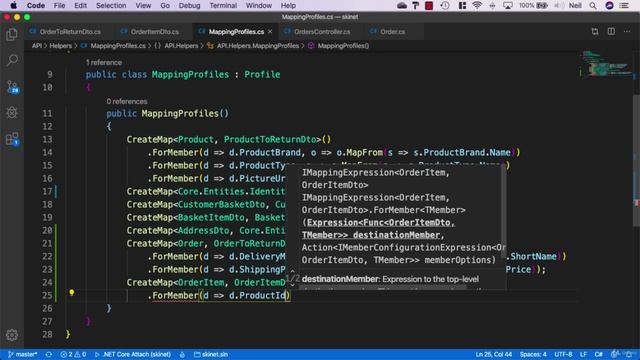Click ProductToReturnDto on line 13

point(270,140)
